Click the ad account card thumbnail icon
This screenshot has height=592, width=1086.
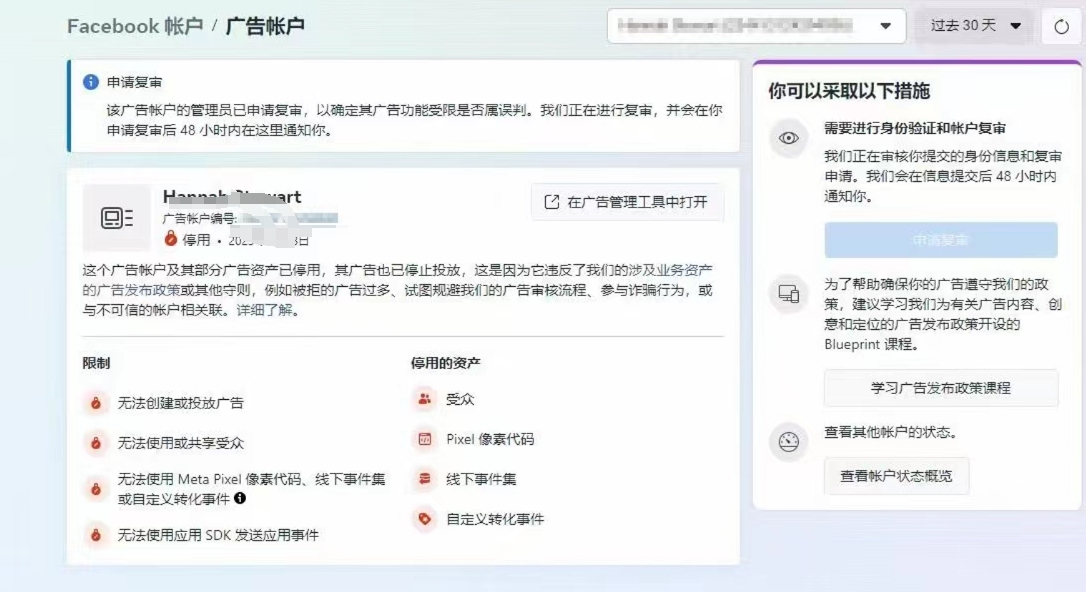(116, 218)
